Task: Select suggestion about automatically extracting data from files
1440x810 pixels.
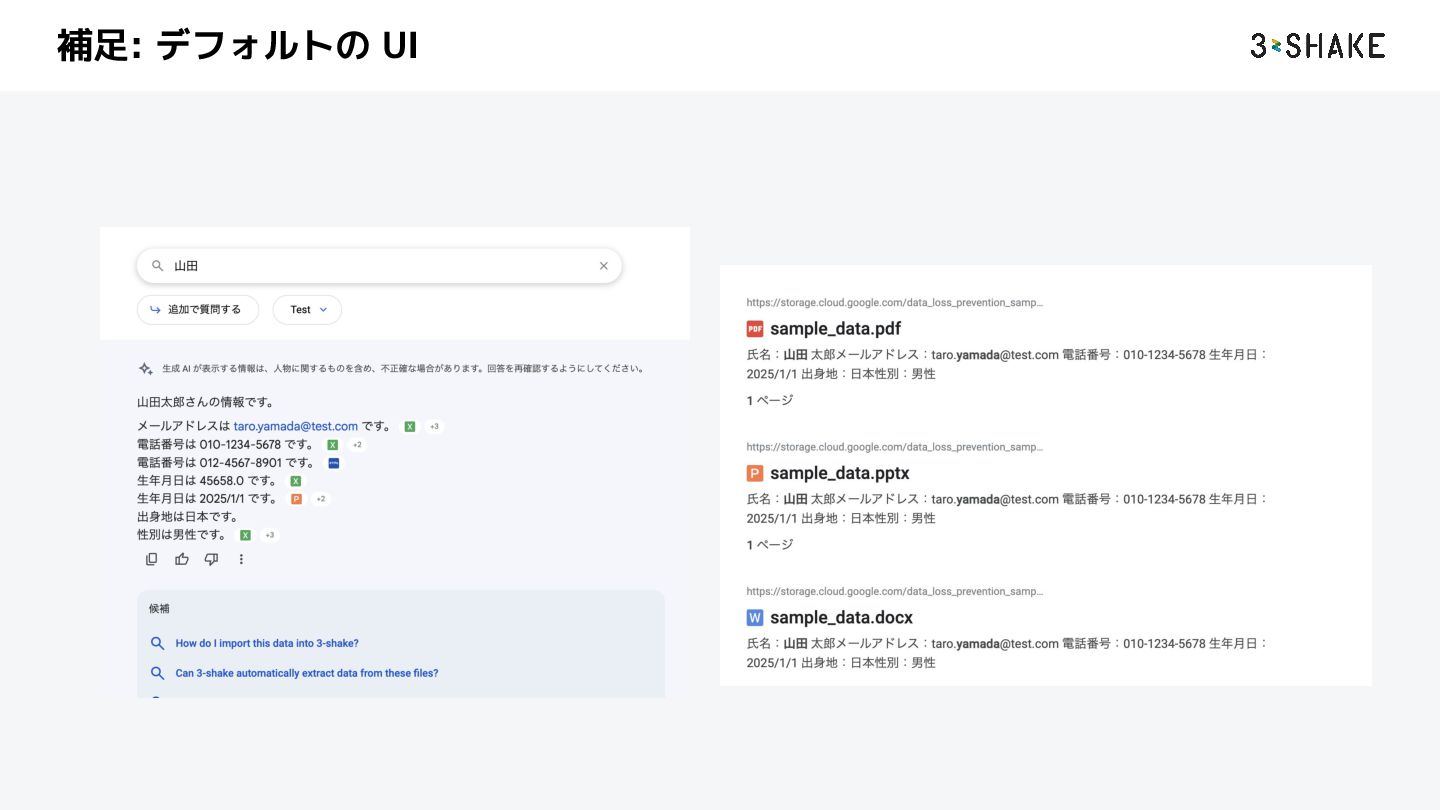Action: [306, 673]
